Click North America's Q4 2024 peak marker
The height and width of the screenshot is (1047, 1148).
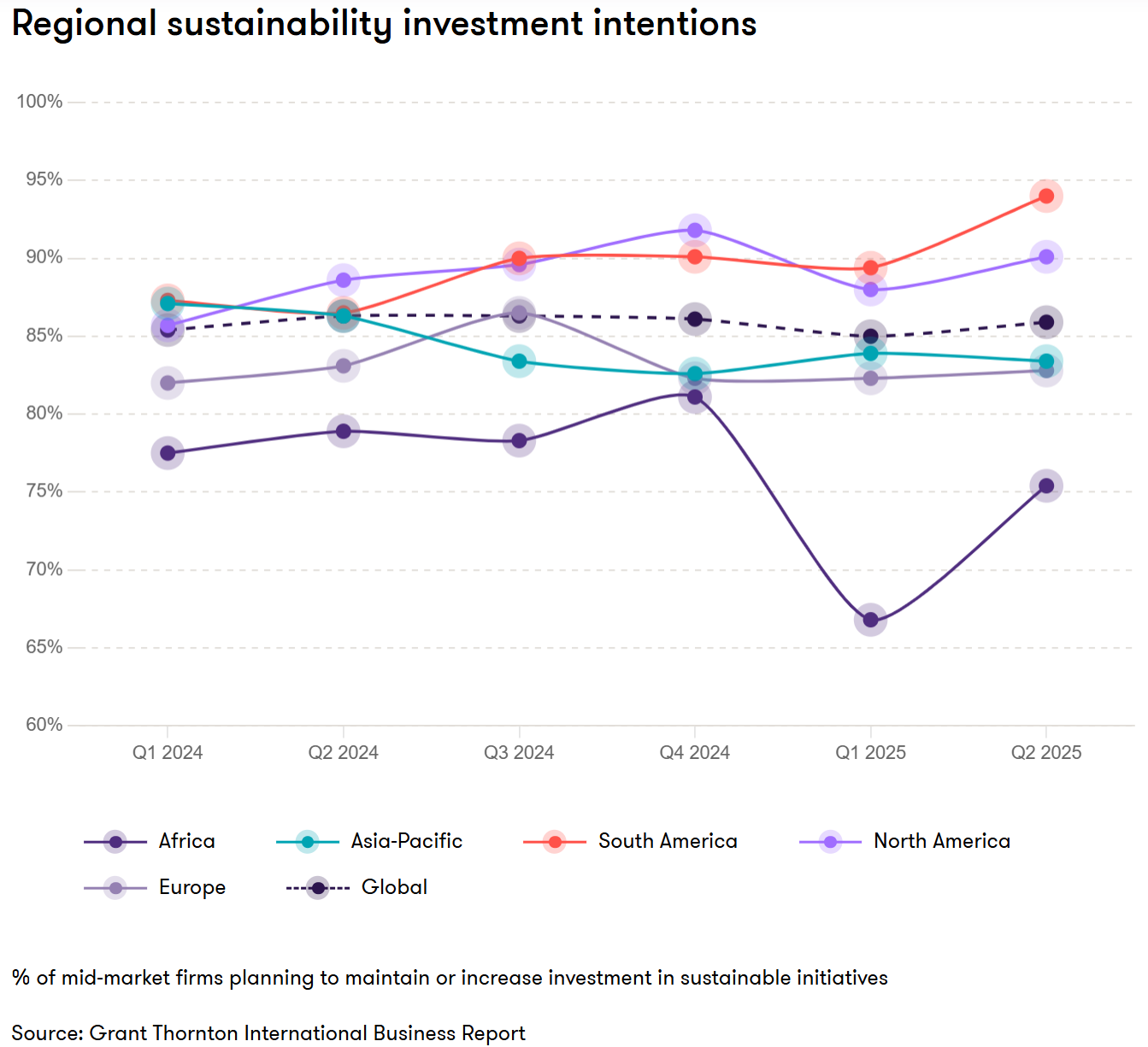[695, 230]
